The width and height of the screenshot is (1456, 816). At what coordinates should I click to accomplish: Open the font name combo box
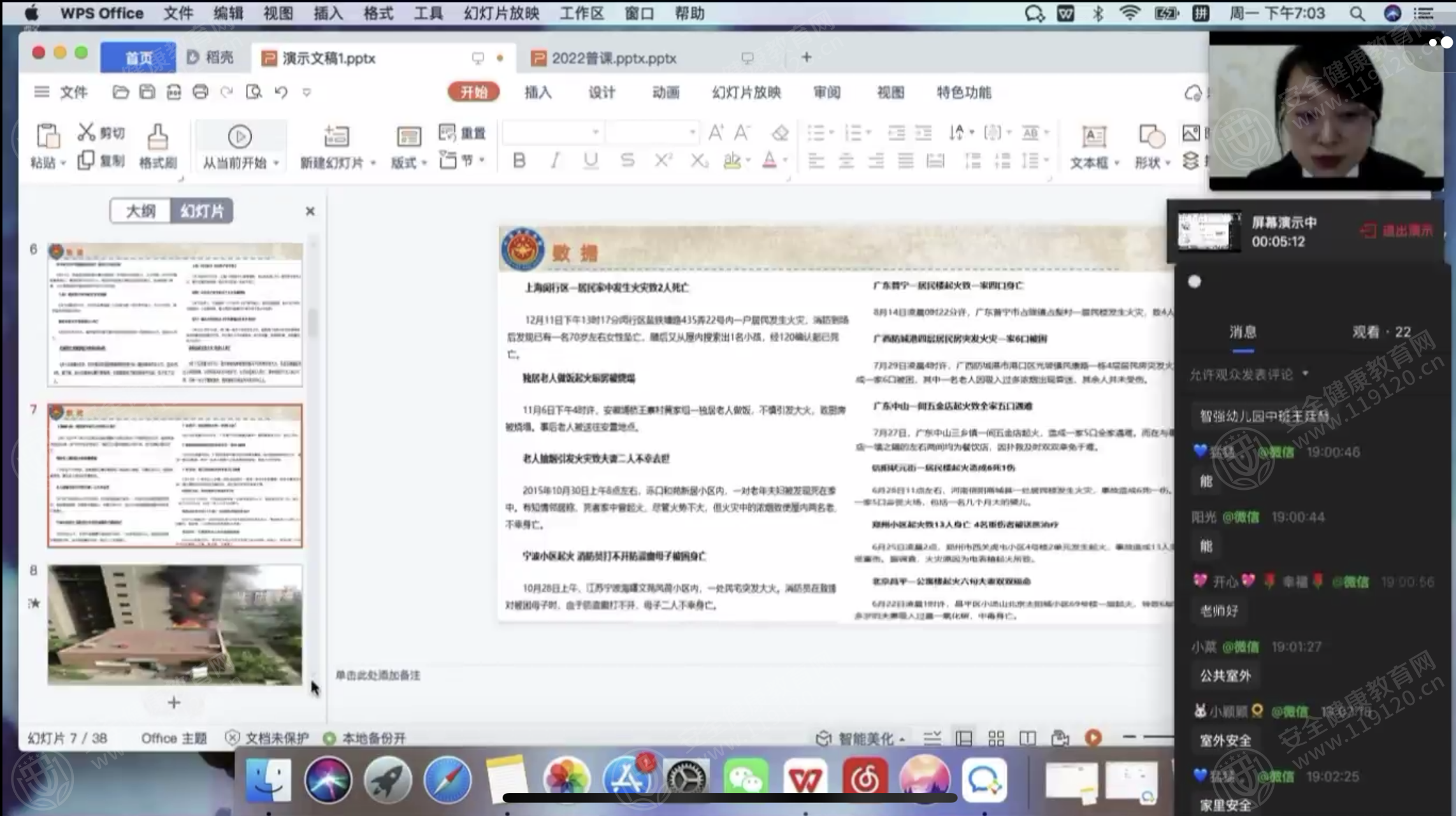click(552, 132)
